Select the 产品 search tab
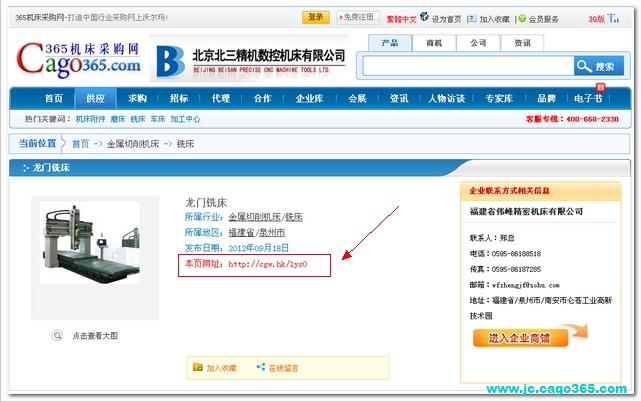Viewport: 641px width, 402px height. pyautogui.click(x=390, y=43)
